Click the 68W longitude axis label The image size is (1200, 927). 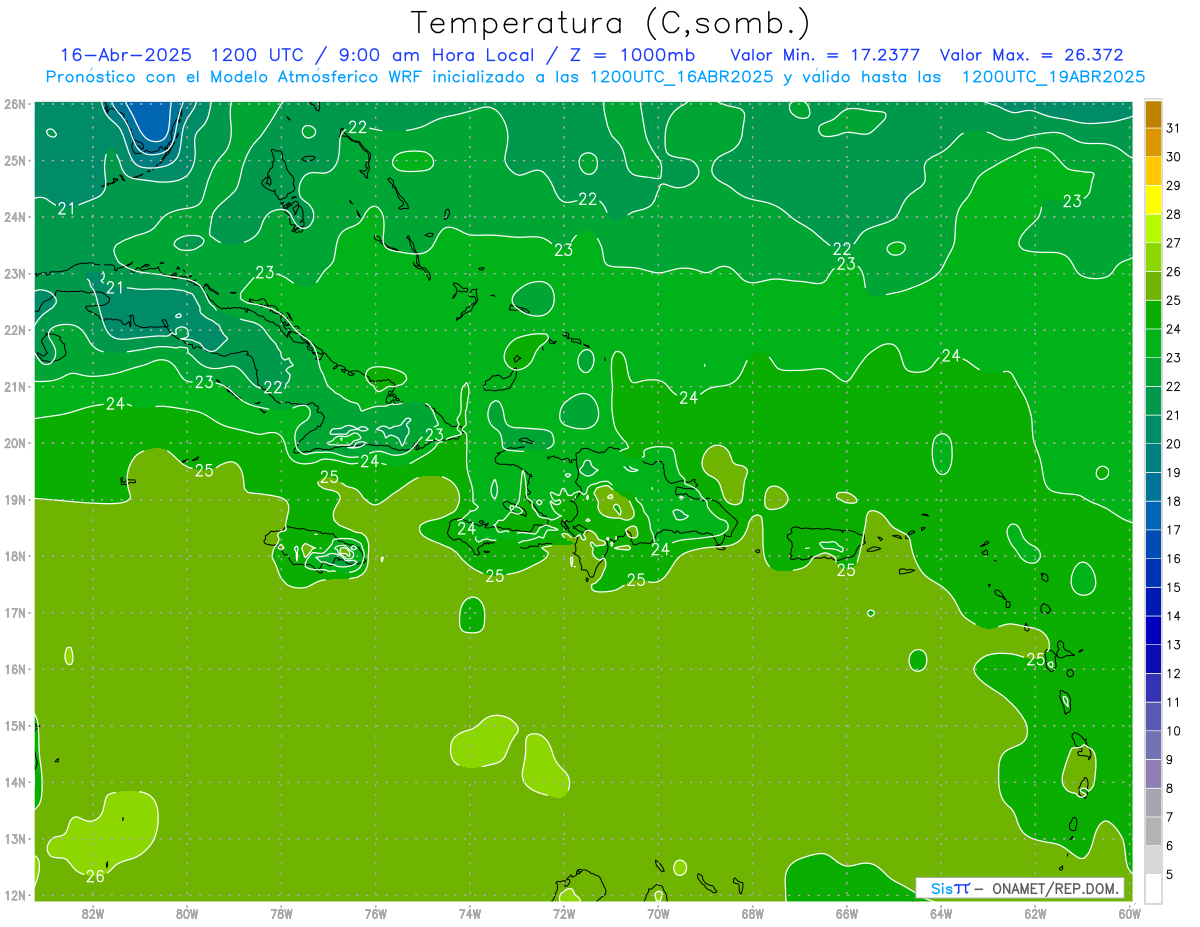pyautogui.click(x=753, y=913)
